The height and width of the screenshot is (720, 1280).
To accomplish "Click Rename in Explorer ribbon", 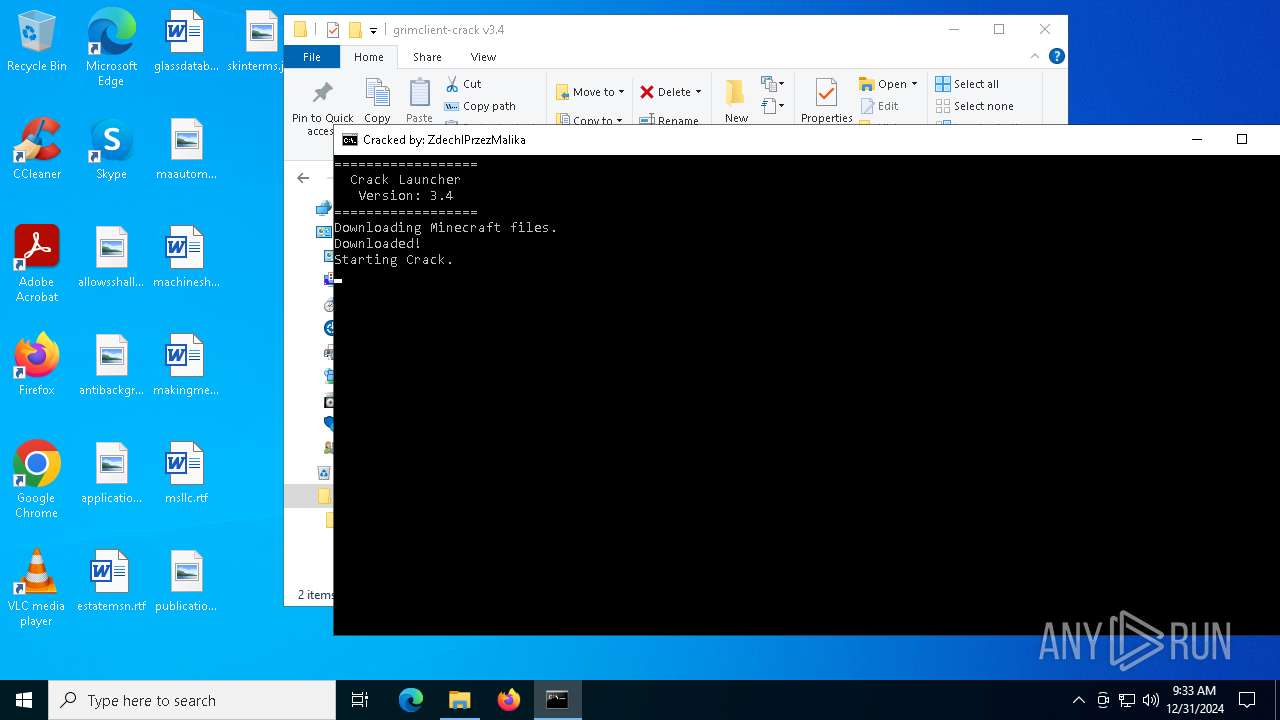I will point(669,119).
